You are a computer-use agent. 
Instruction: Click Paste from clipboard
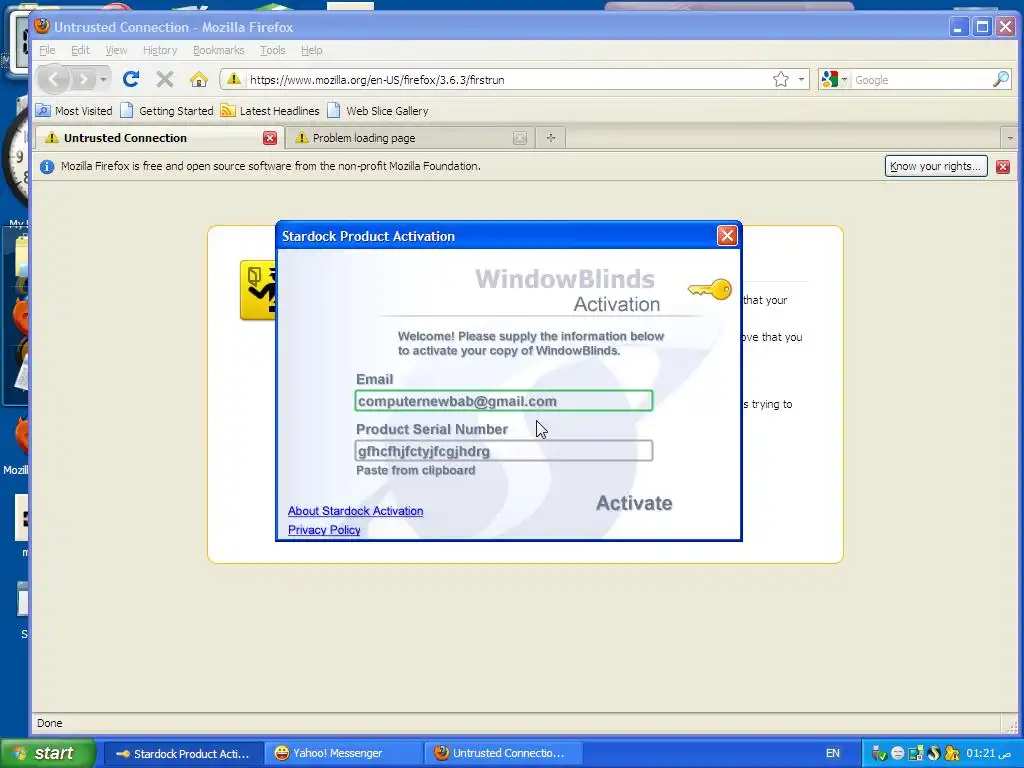[x=415, y=470]
